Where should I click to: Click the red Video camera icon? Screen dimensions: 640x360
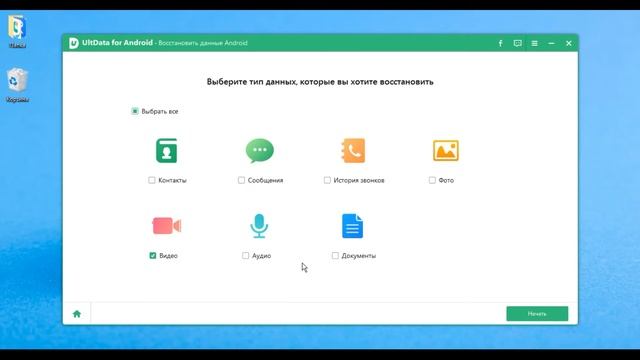tap(167, 226)
